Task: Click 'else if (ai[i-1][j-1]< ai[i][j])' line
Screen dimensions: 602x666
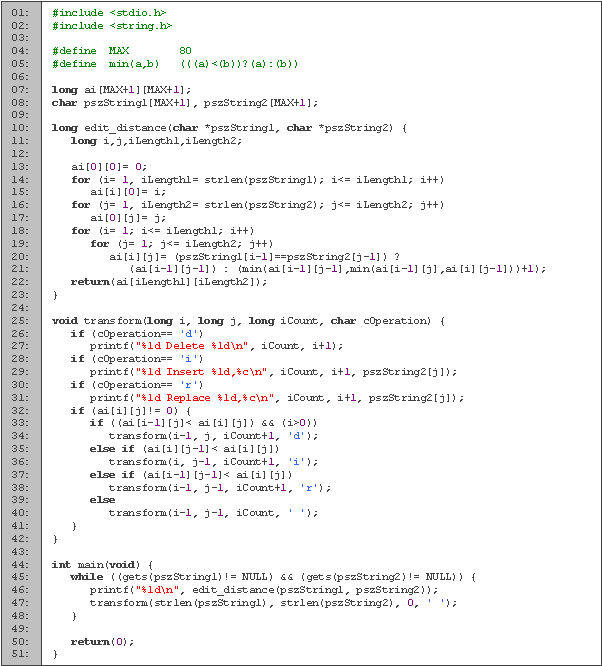Action: point(191,475)
